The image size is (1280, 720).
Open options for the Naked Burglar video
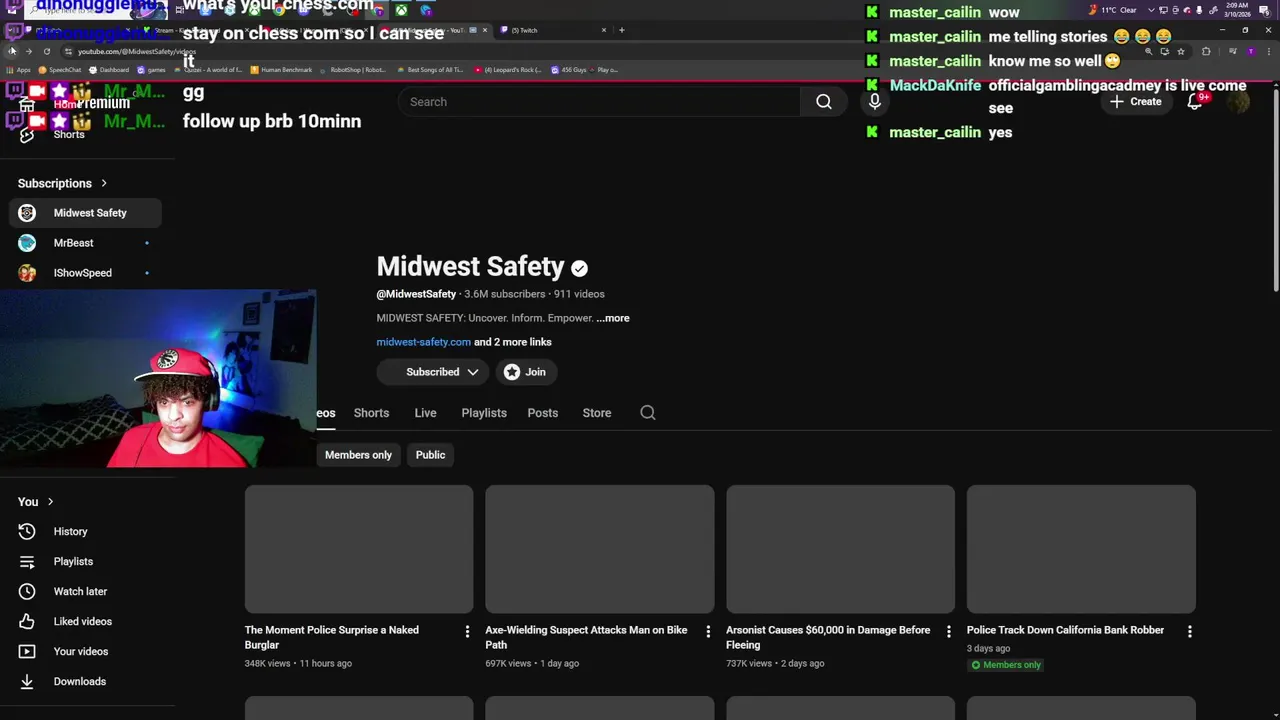[x=467, y=631]
